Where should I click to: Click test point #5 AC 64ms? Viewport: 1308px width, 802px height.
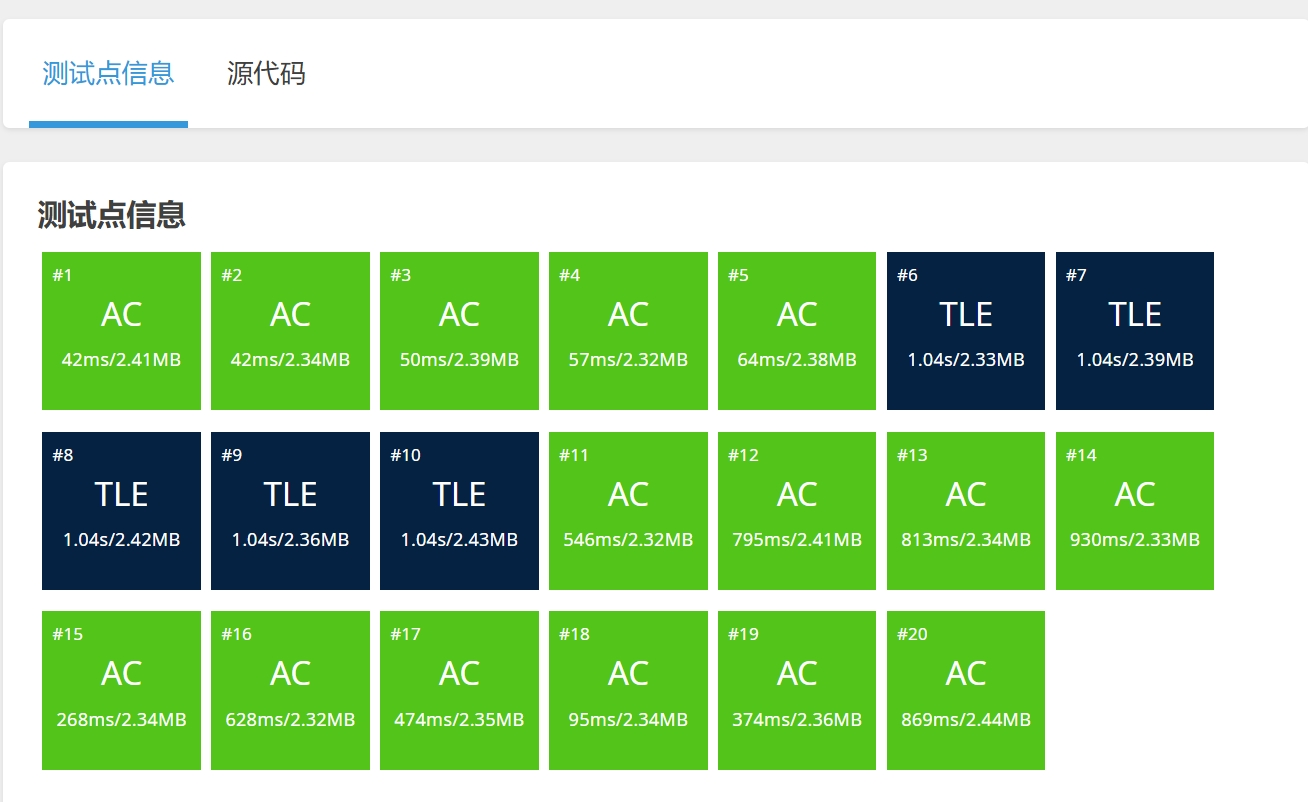797,331
